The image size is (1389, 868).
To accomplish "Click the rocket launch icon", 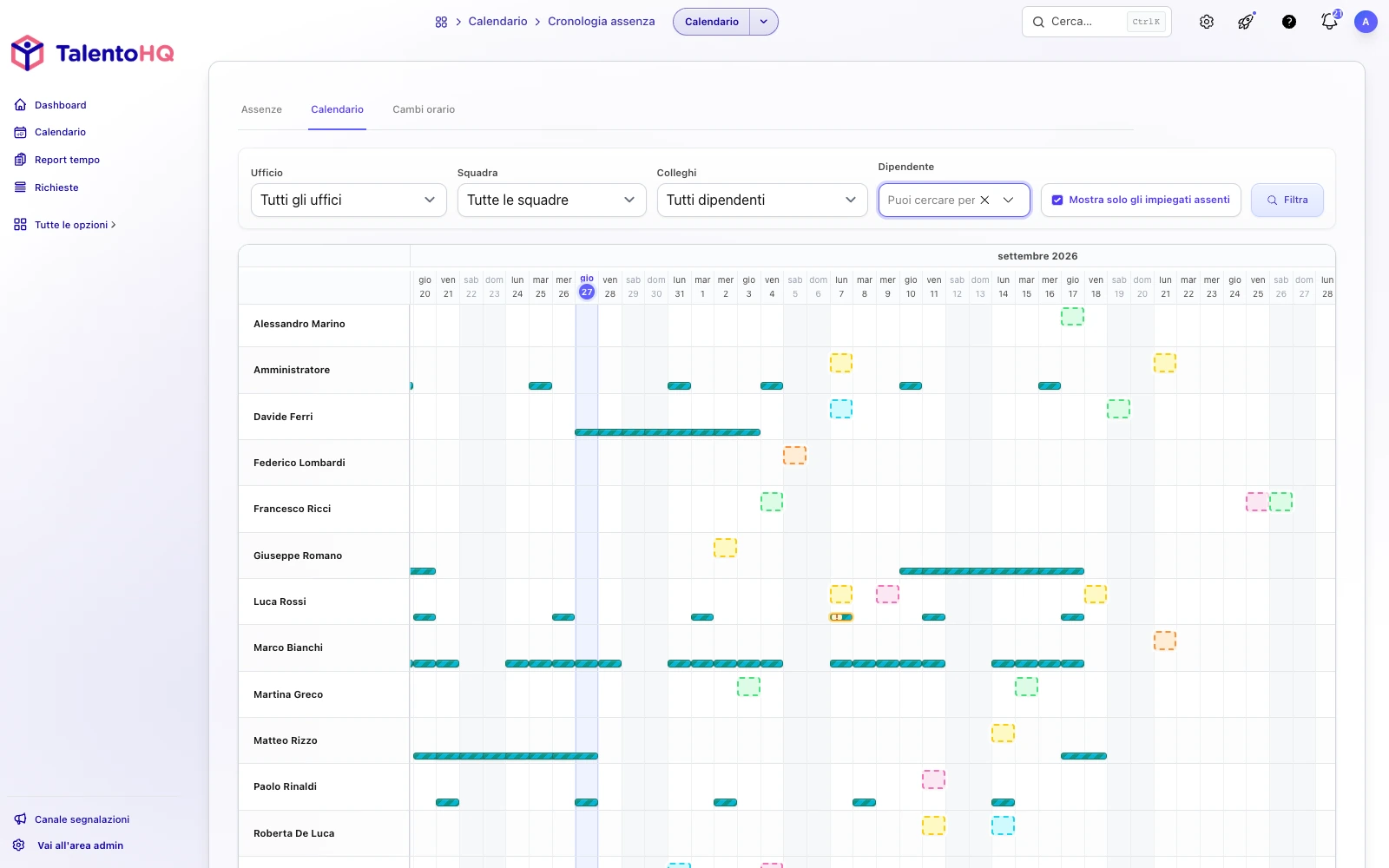I will pos(1247,22).
